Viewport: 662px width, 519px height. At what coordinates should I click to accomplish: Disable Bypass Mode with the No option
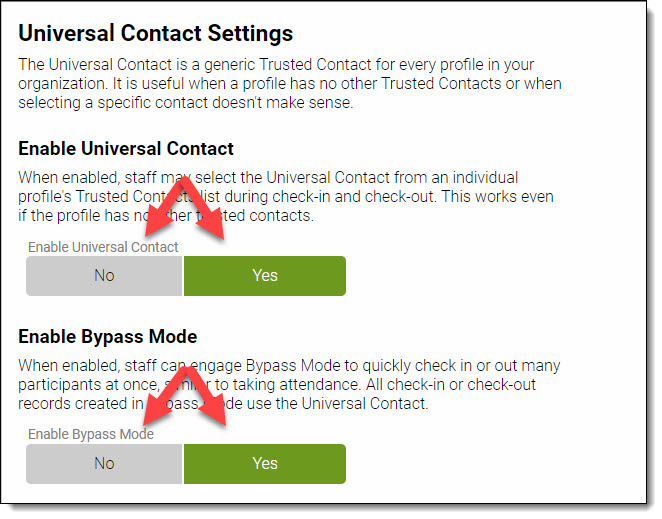point(104,463)
